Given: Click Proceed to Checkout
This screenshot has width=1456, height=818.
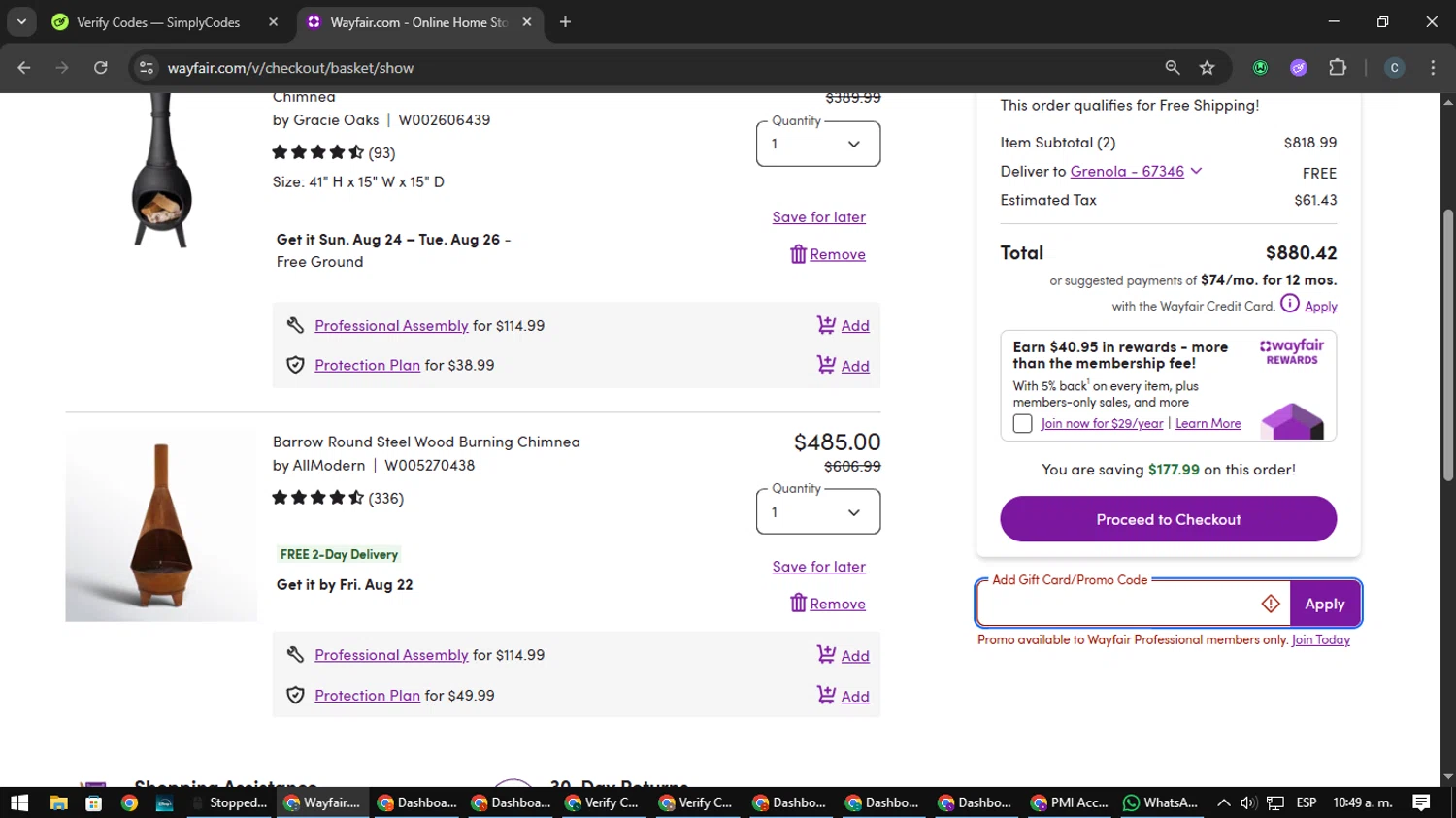Looking at the screenshot, I should (x=1168, y=519).
